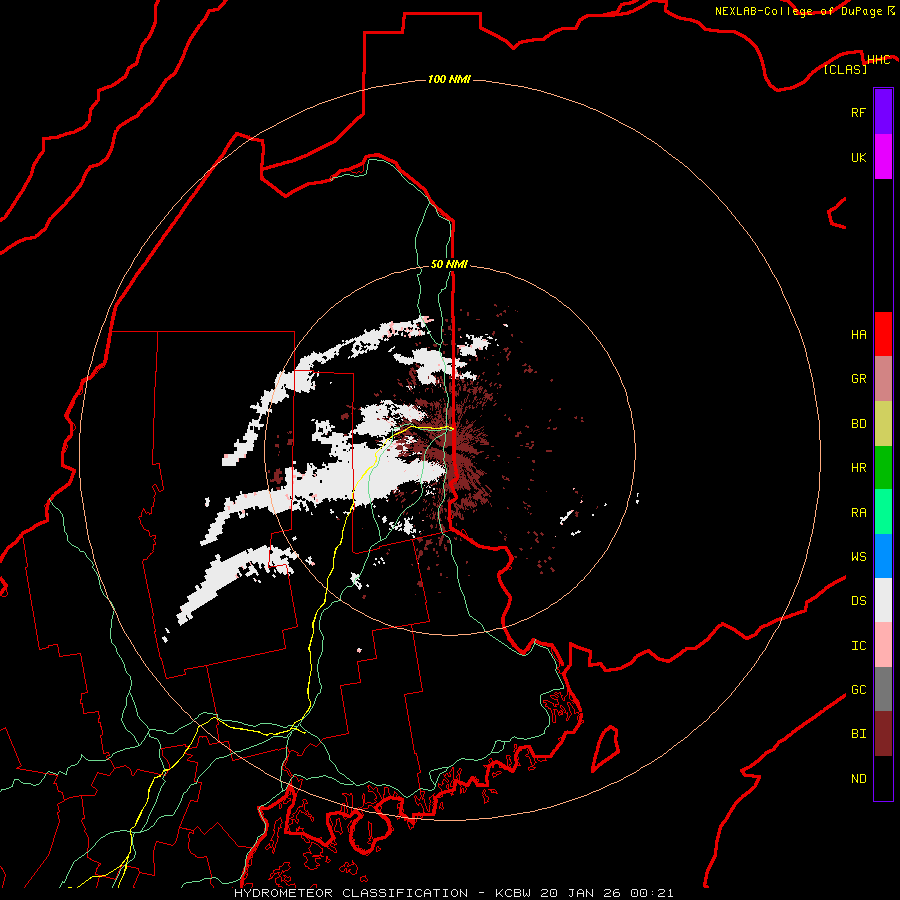Screen dimensions: 900x900
Task: Click the RF legend label
Action: (858, 112)
